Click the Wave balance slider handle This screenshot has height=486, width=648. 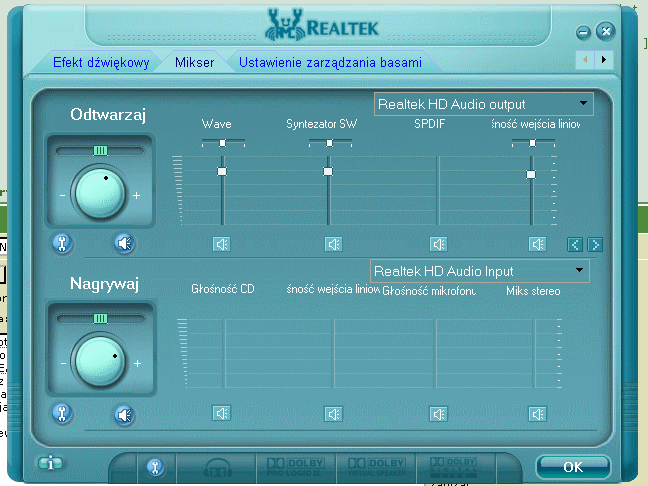[222, 143]
